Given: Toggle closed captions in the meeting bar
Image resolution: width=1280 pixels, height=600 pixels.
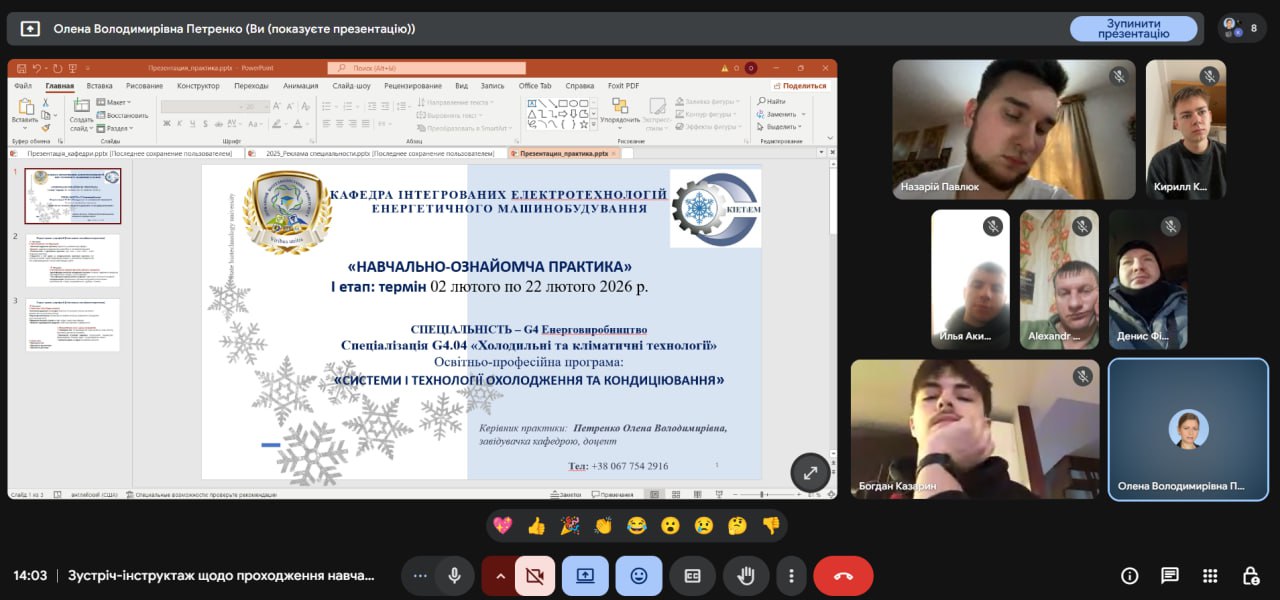Looking at the screenshot, I should tap(692, 576).
